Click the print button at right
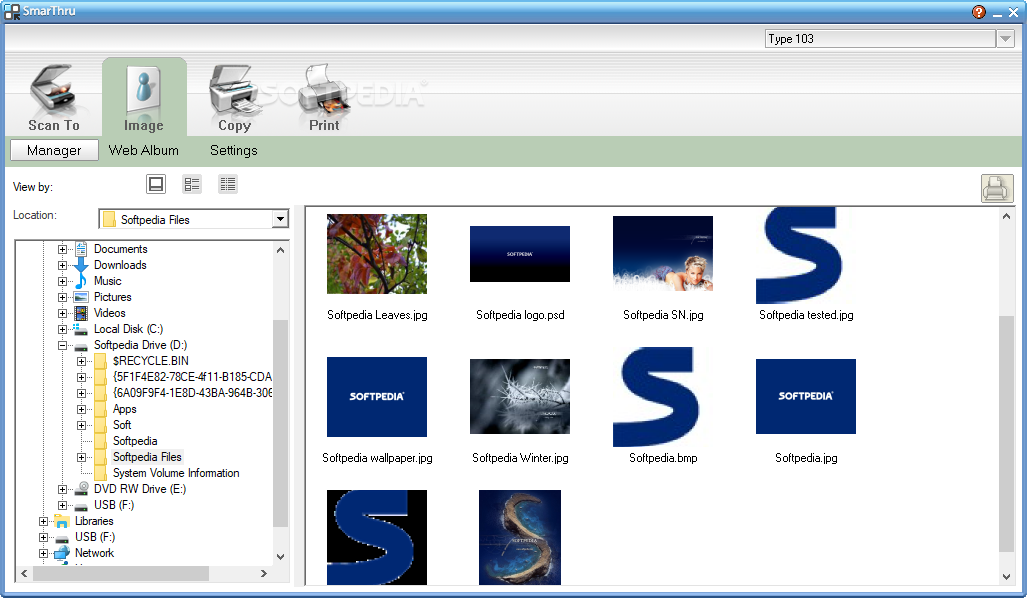 996,189
